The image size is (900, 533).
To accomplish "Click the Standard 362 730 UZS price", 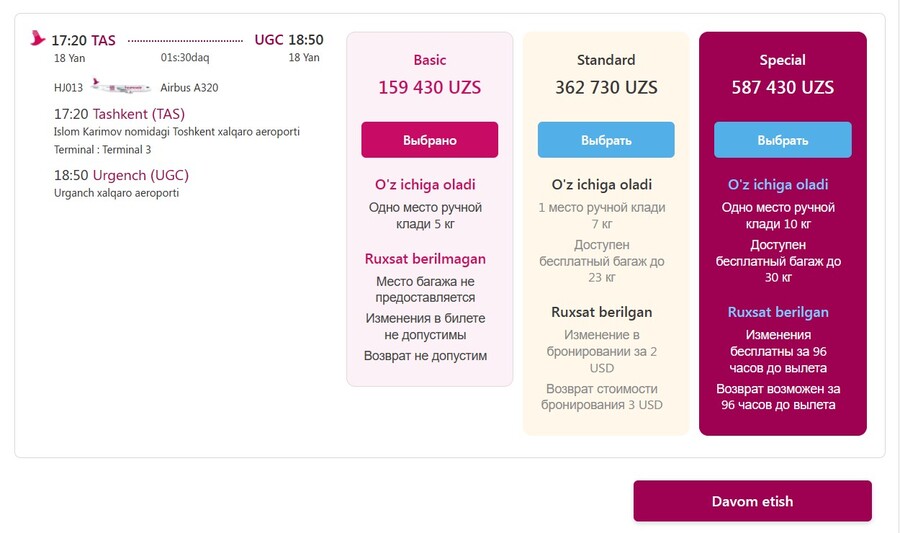I will 606,87.
